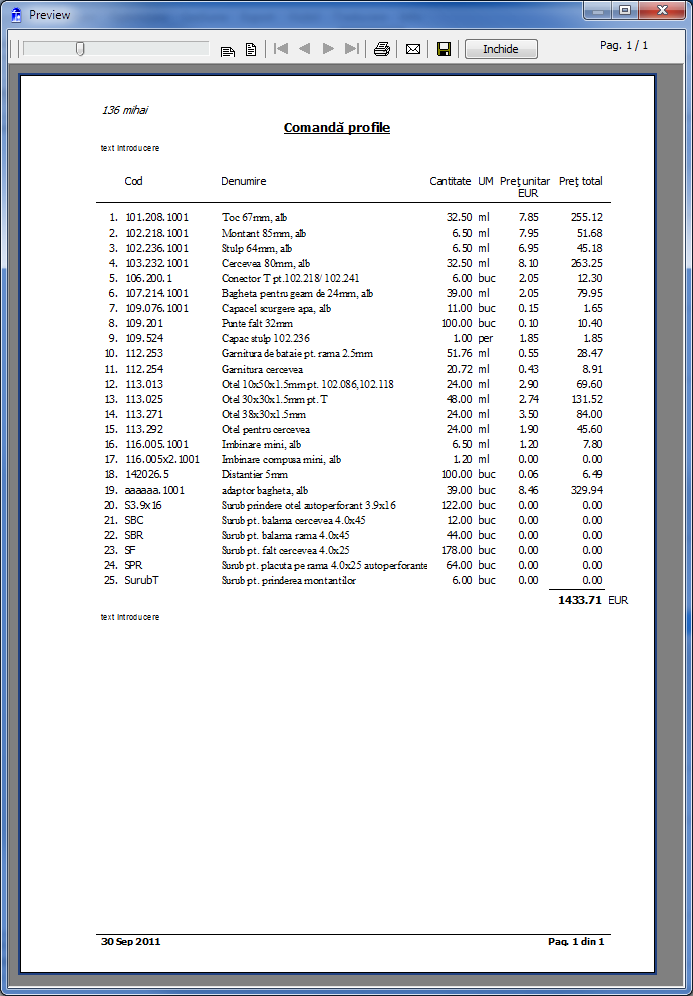Click unit 'per' in row 9

pos(486,339)
